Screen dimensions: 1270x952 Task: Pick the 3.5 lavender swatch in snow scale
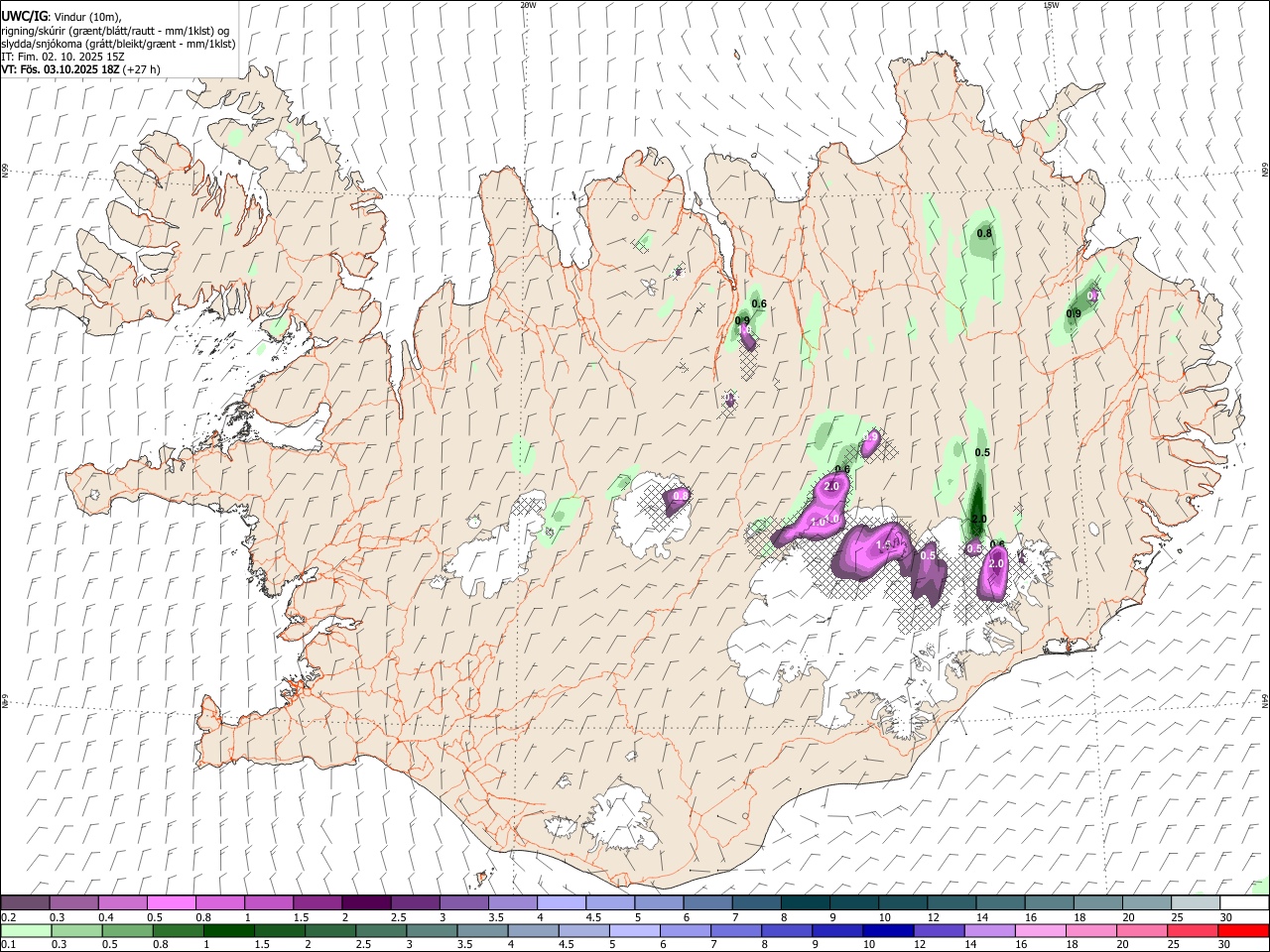pos(512,902)
